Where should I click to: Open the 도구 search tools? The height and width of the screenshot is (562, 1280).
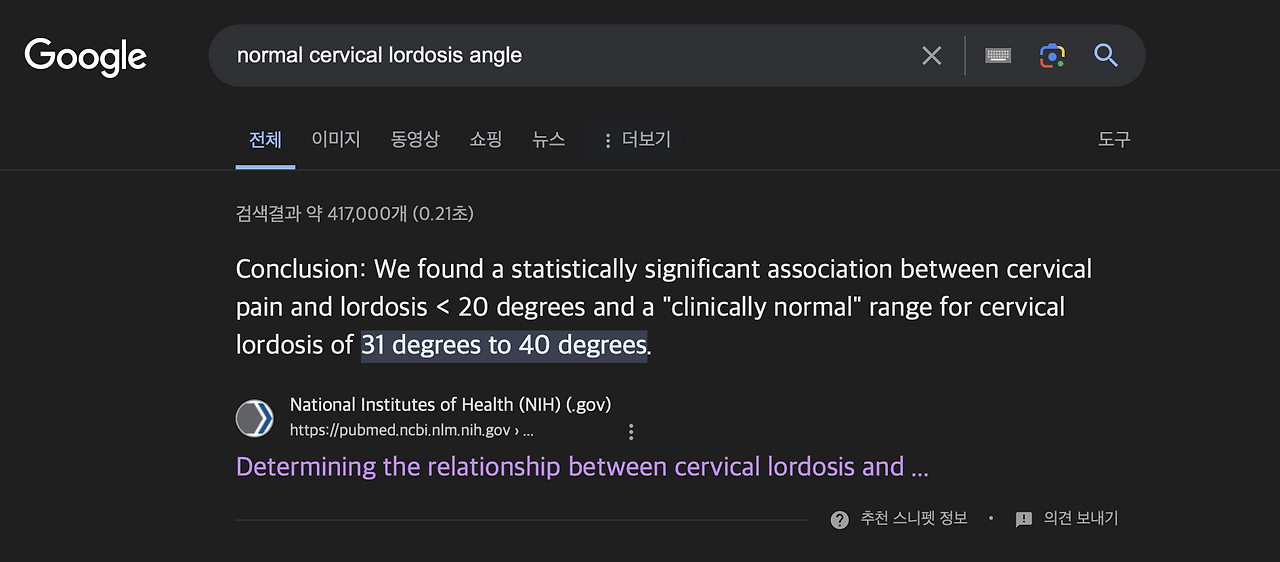coord(1114,140)
